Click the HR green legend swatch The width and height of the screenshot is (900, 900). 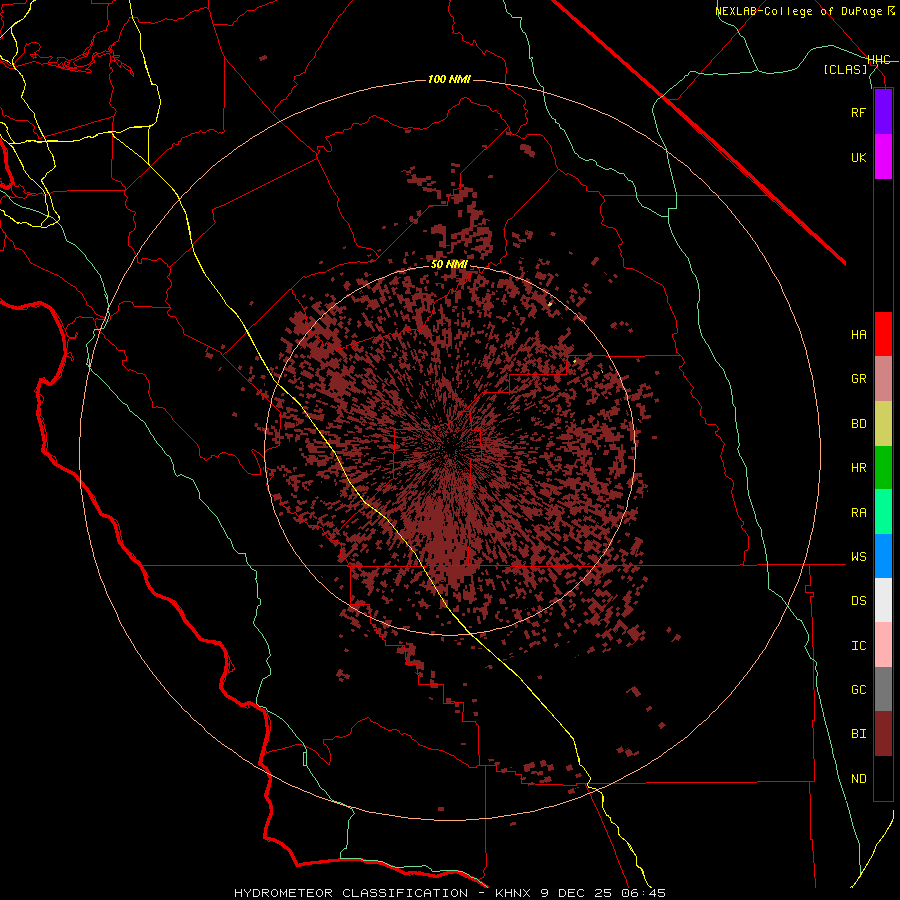pos(883,468)
